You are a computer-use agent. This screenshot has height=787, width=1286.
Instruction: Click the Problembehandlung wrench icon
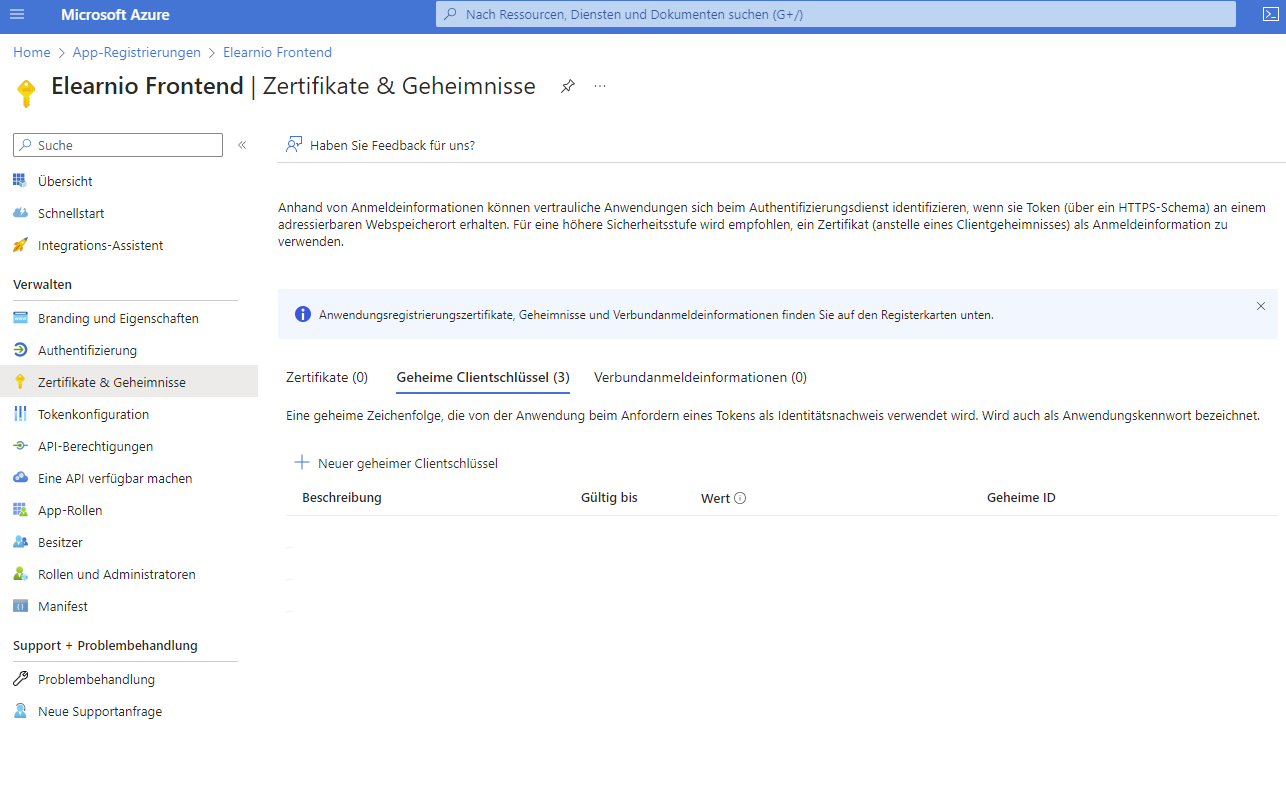pyautogui.click(x=20, y=679)
